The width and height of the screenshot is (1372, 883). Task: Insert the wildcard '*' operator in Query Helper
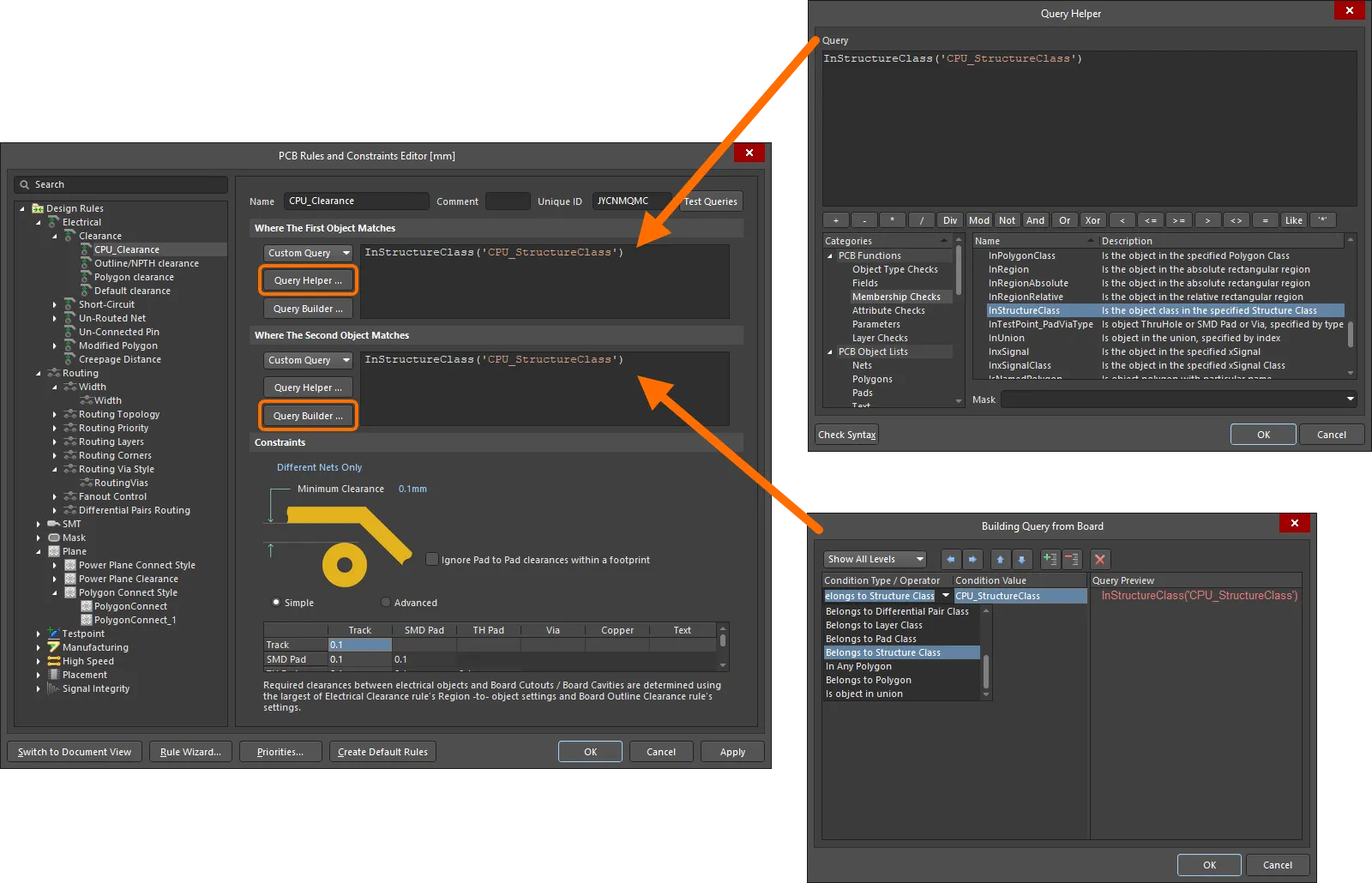[1322, 220]
